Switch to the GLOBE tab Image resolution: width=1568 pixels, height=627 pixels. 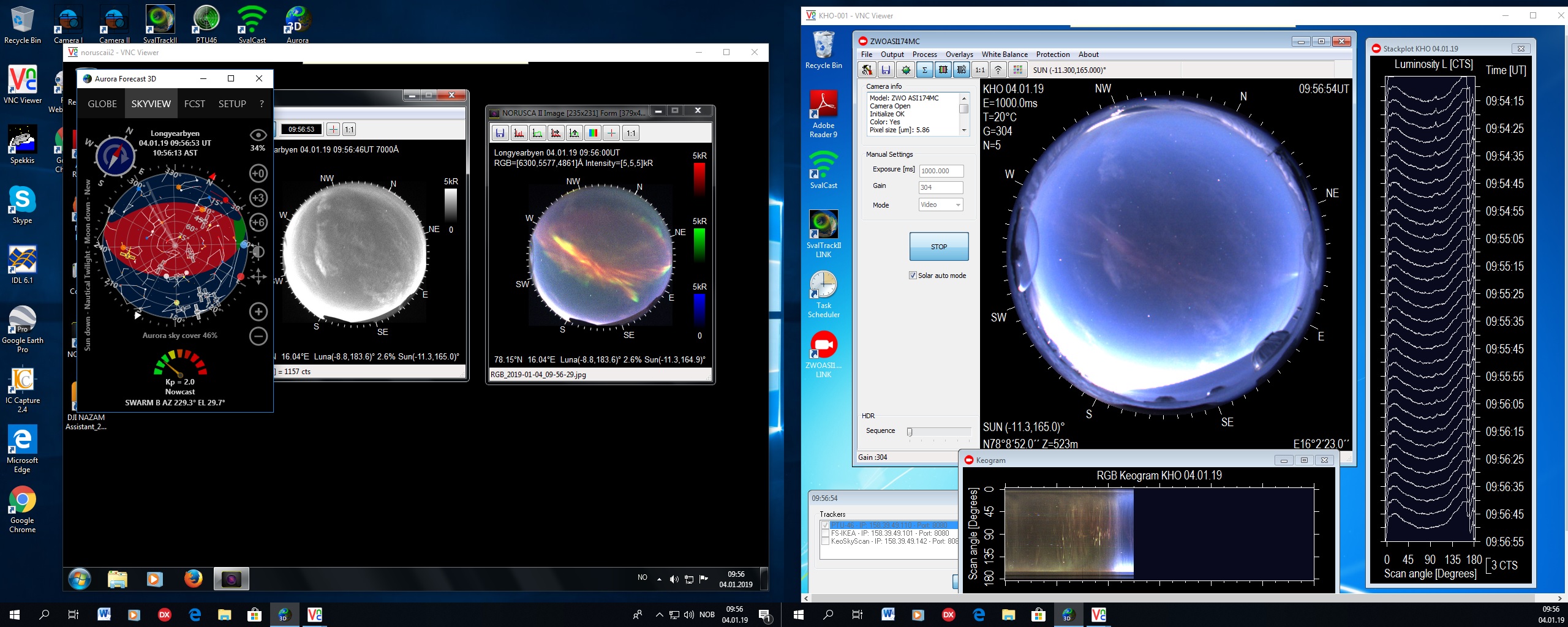pos(102,104)
